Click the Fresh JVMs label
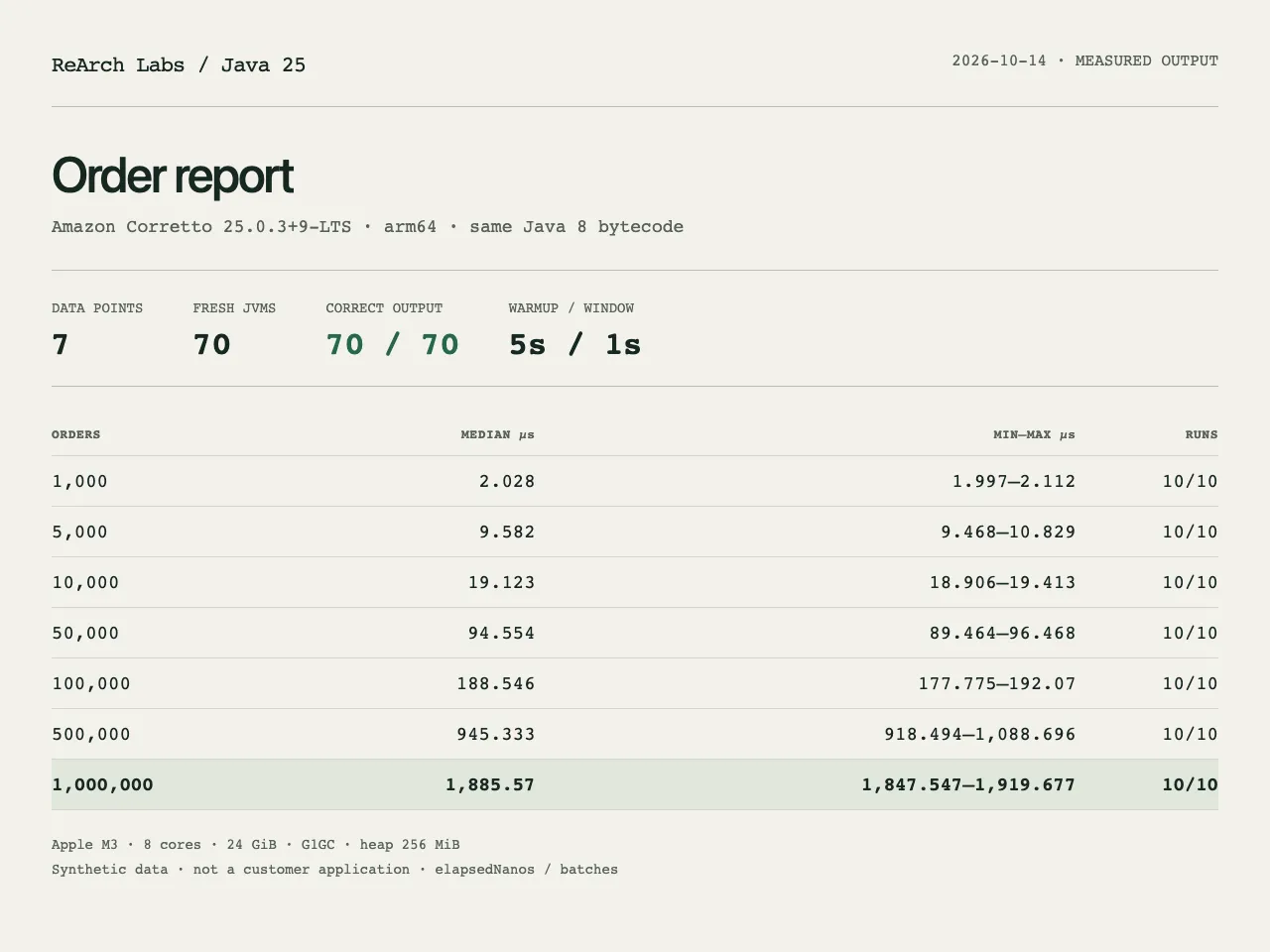1270x952 pixels. tap(234, 308)
